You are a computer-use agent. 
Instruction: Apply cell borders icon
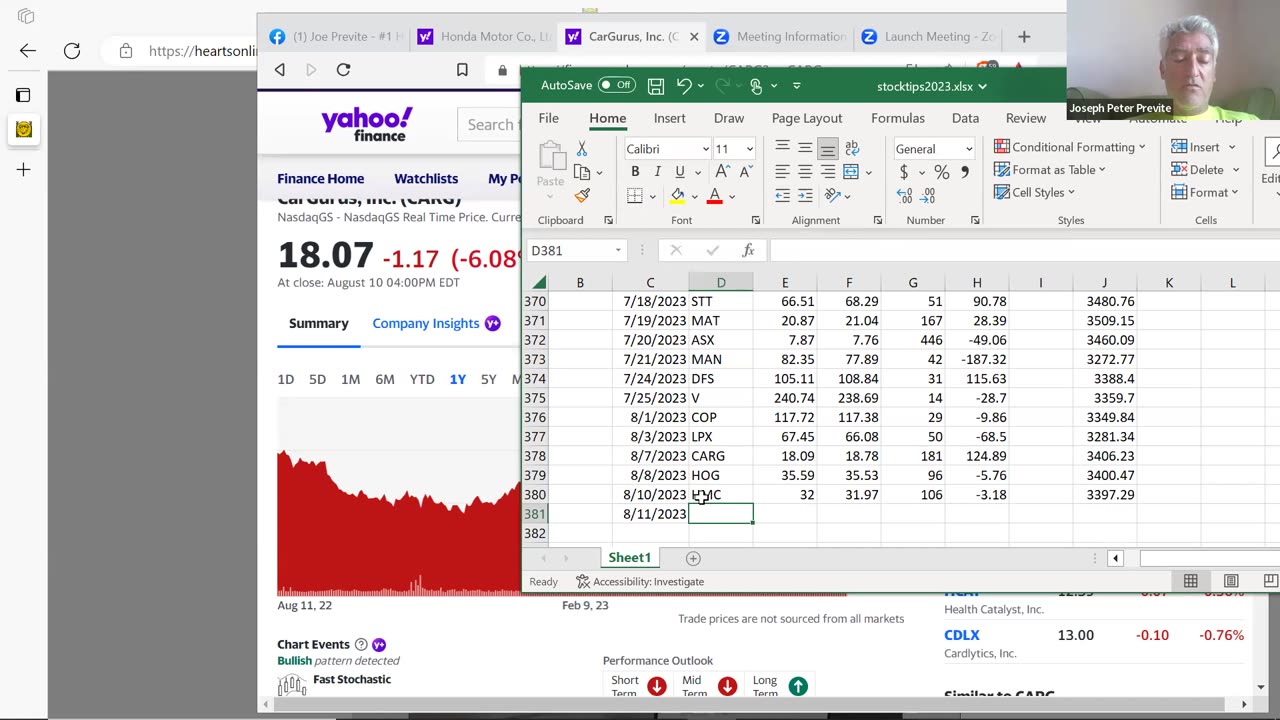click(635, 196)
